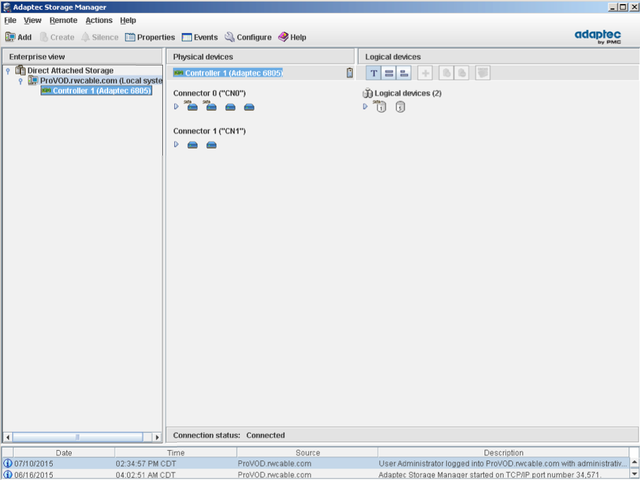Select the 07/10/2015 event row
The width and height of the screenshot is (640, 480).
click(x=316, y=464)
